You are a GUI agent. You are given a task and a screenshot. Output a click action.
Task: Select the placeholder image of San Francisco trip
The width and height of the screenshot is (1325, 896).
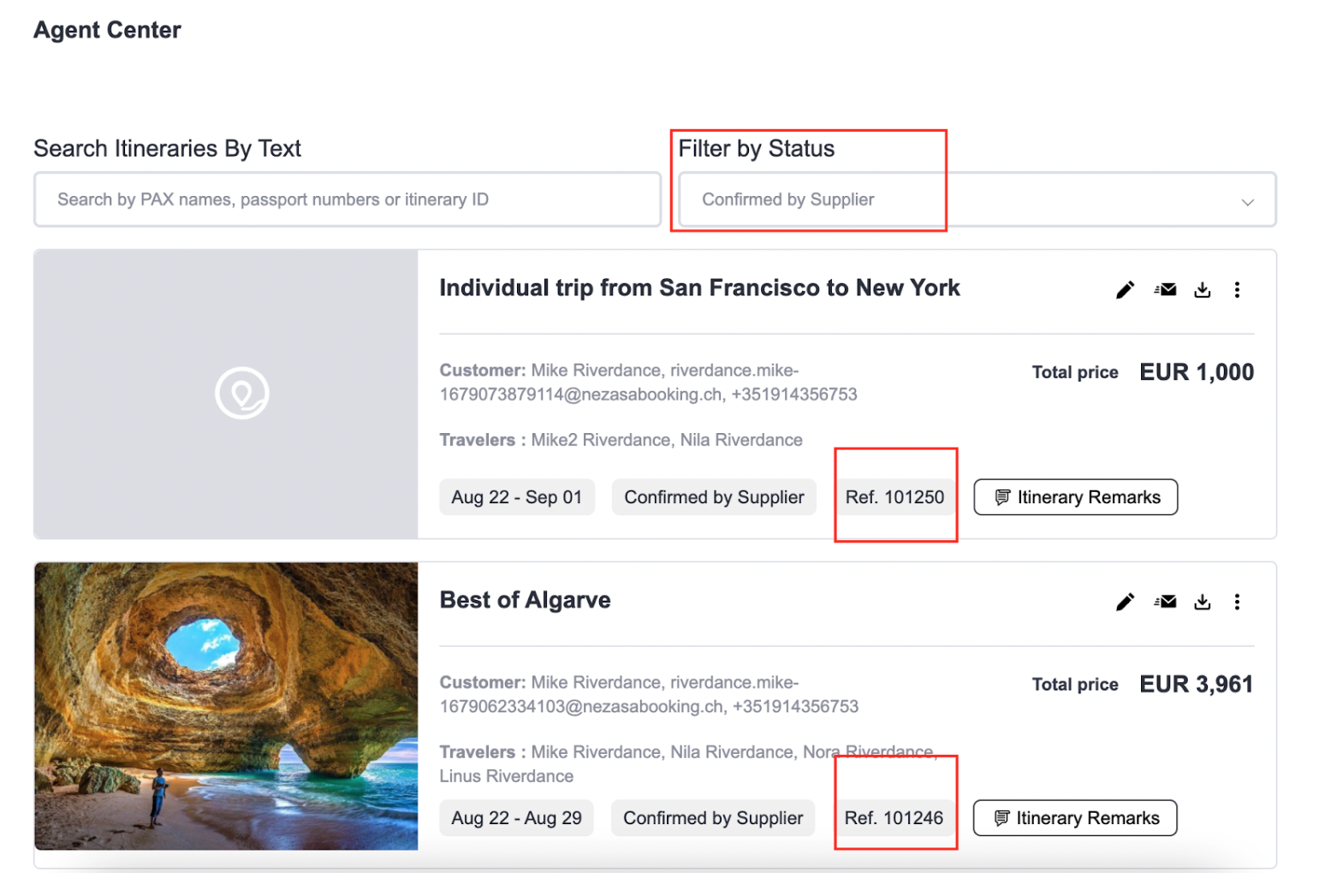(x=226, y=395)
